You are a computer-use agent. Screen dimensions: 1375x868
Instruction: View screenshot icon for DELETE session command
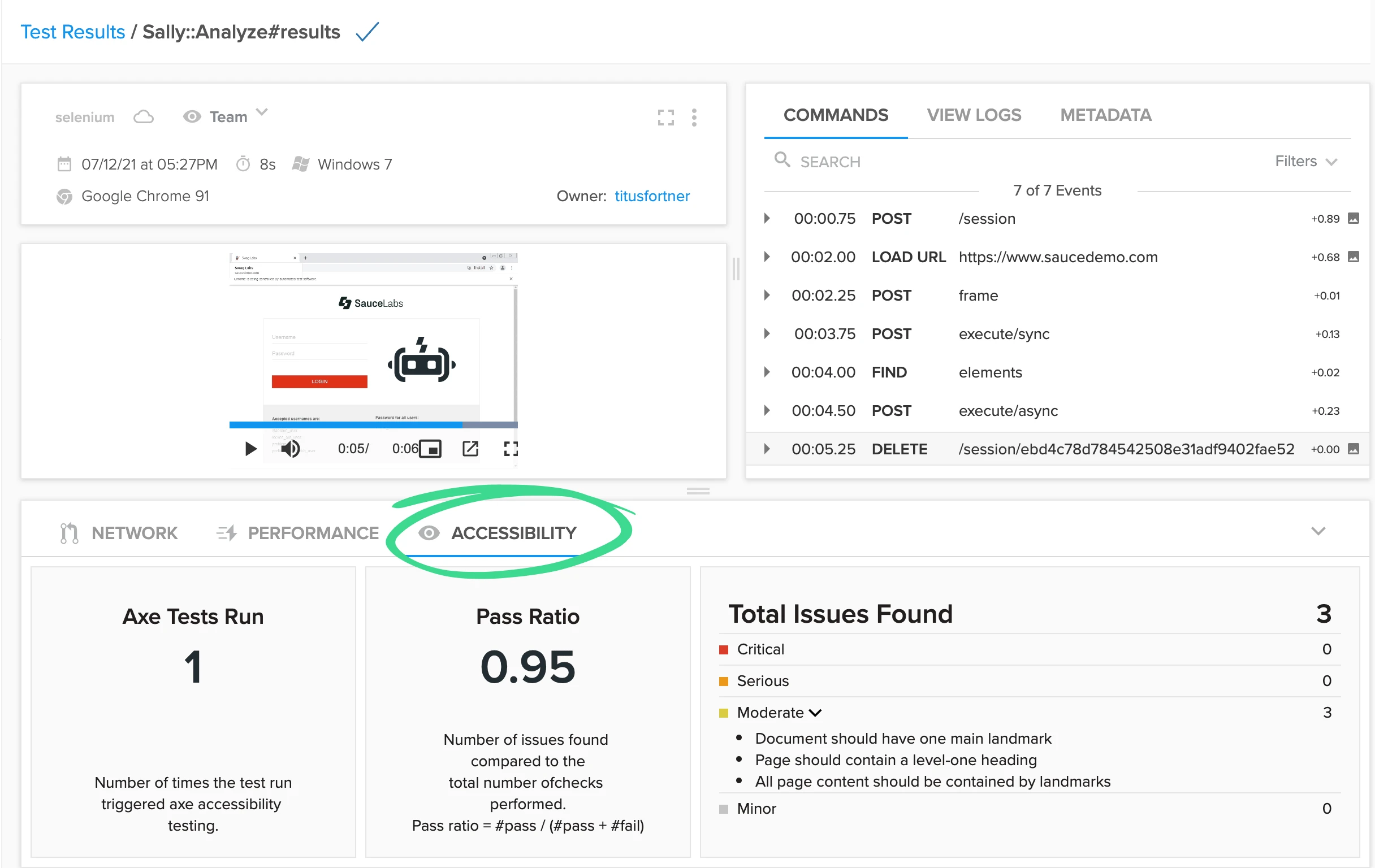click(1353, 449)
